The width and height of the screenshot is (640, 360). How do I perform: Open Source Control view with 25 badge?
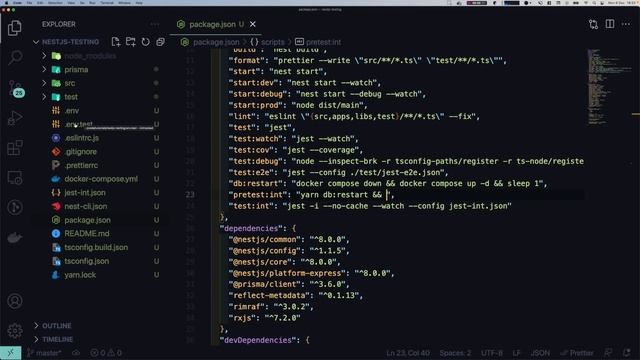coord(16,88)
